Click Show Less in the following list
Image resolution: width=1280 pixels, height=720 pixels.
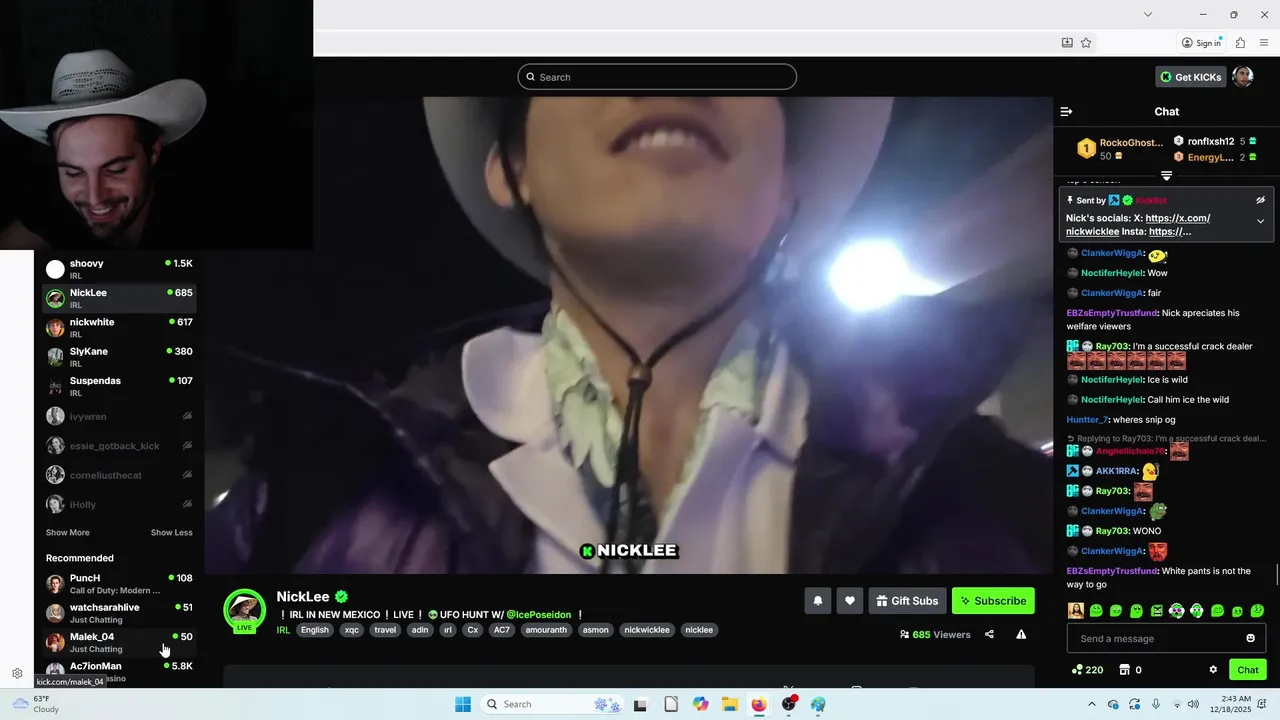172,533
